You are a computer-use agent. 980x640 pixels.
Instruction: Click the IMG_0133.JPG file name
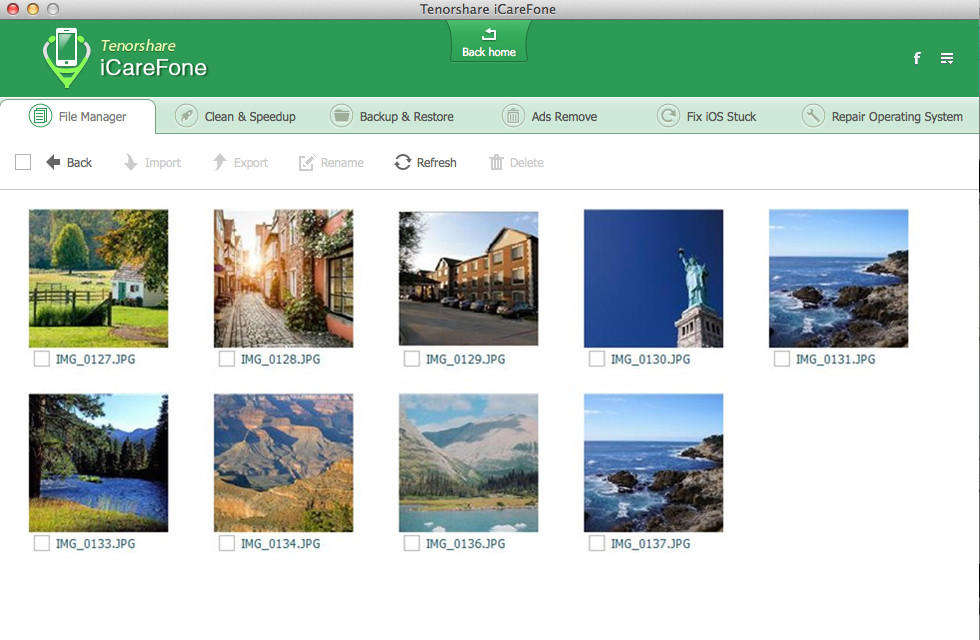point(95,544)
